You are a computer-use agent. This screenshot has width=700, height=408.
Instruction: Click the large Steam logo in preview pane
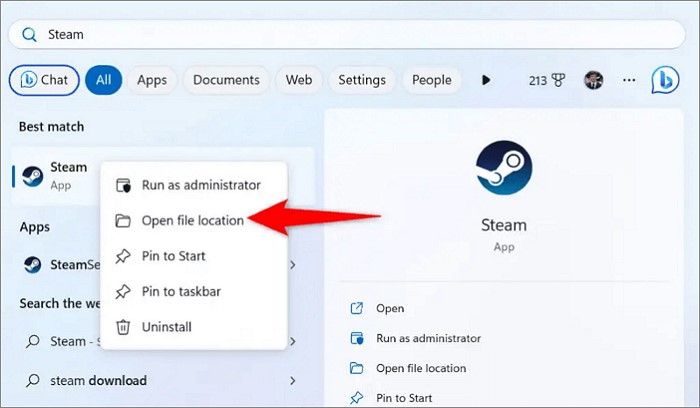[504, 168]
